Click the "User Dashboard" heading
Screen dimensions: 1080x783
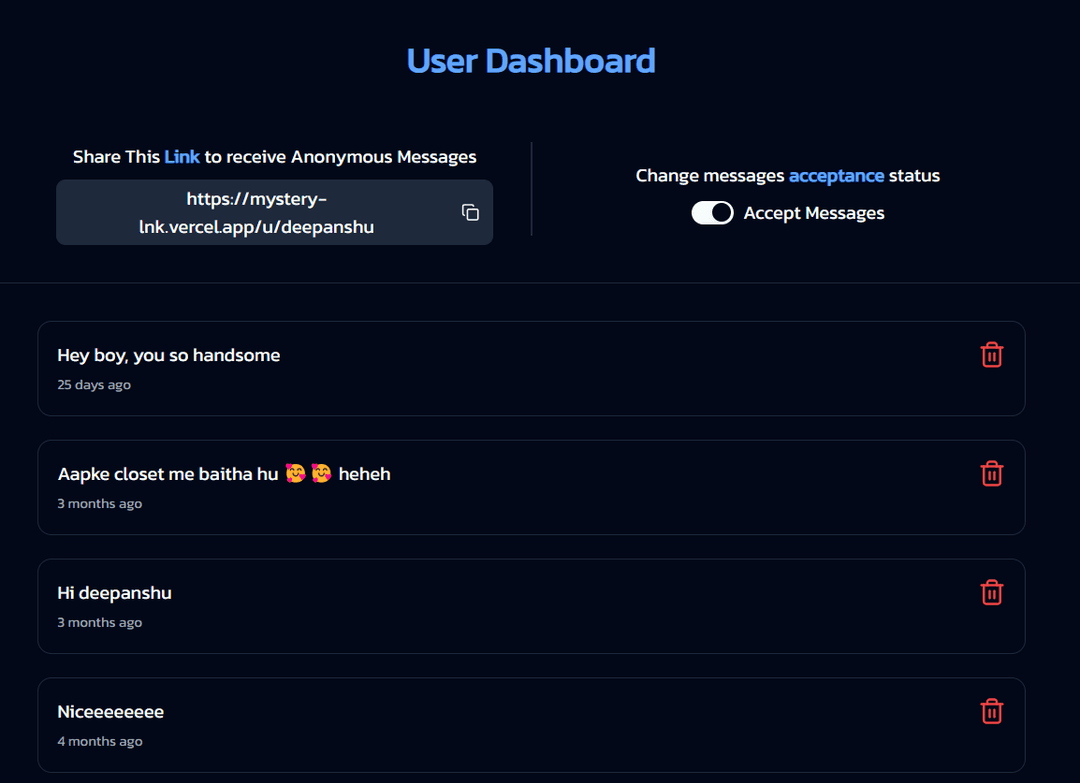(x=531, y=61)
